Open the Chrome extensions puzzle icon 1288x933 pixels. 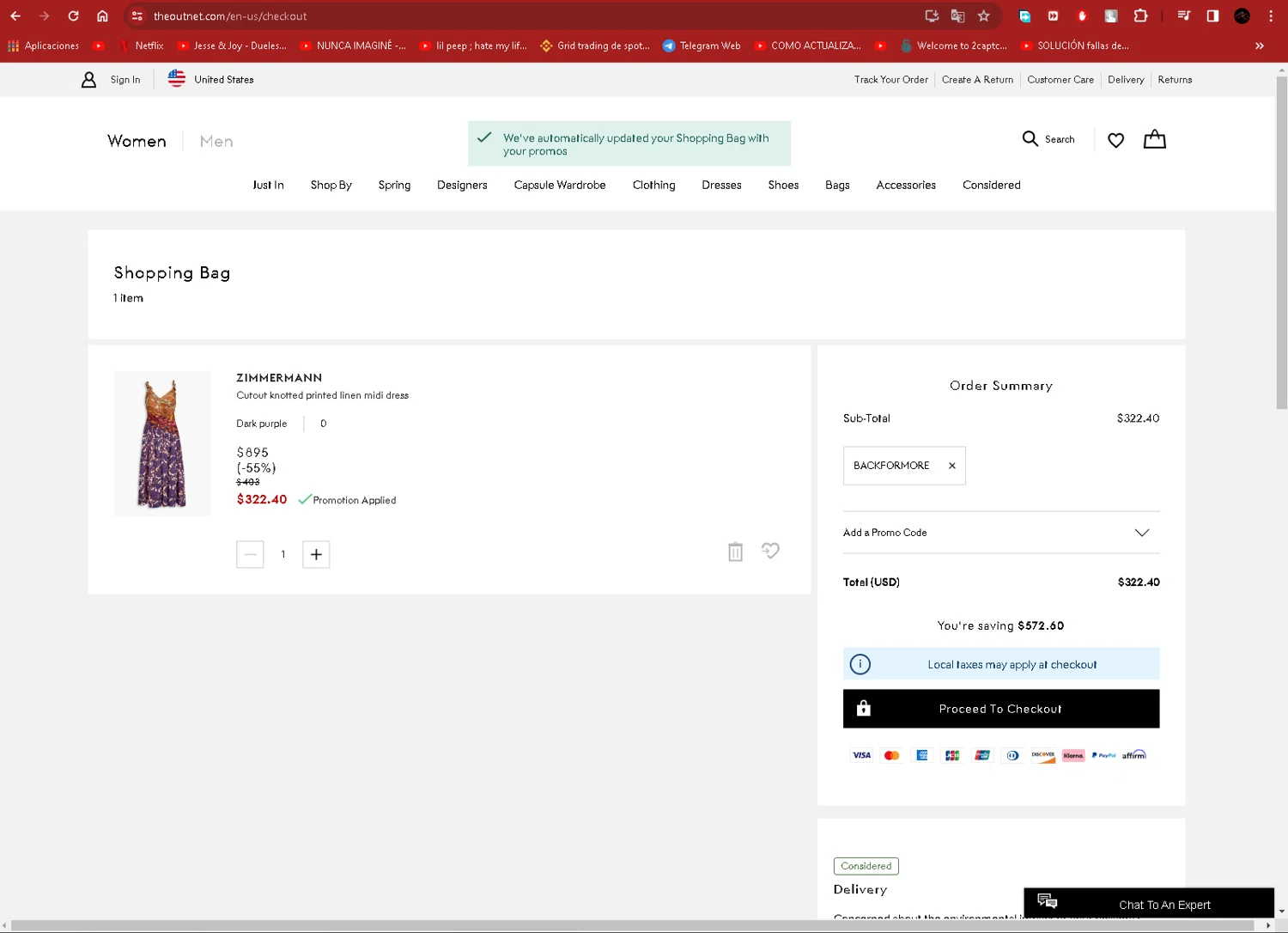click(1140, 16)
